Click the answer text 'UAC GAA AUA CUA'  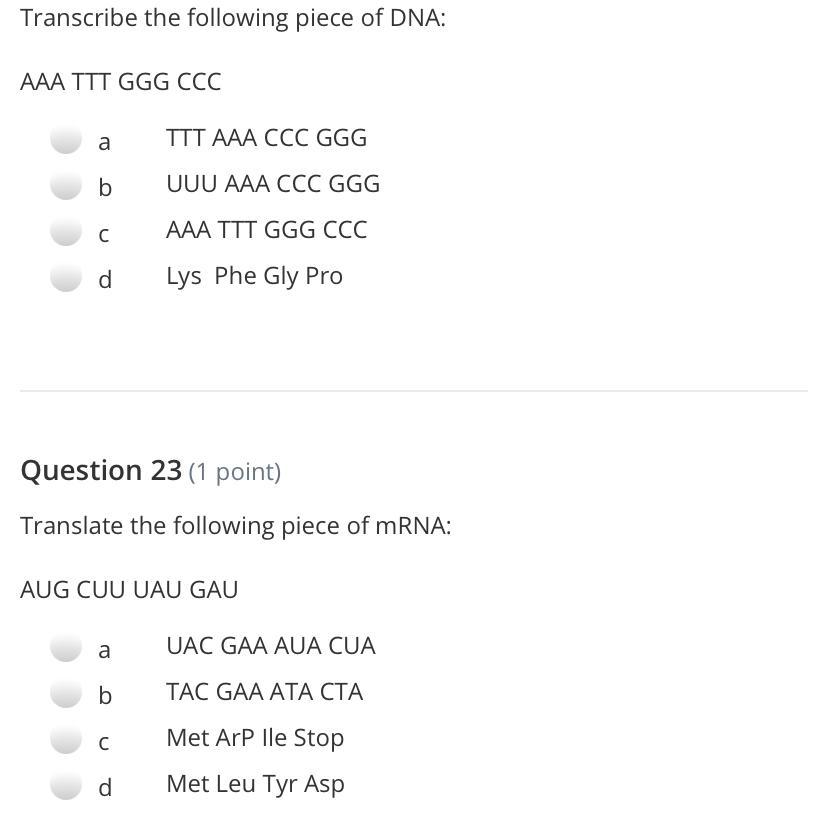[270, 646]
